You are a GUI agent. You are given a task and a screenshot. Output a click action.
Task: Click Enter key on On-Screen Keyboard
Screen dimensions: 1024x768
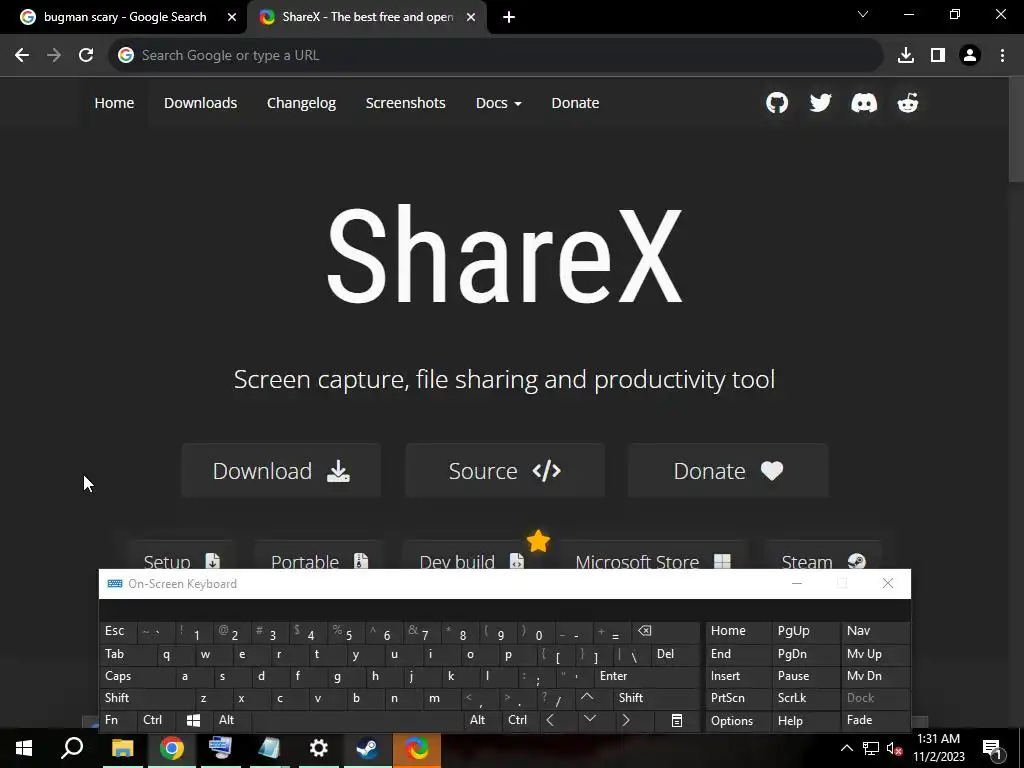[647, 676]
